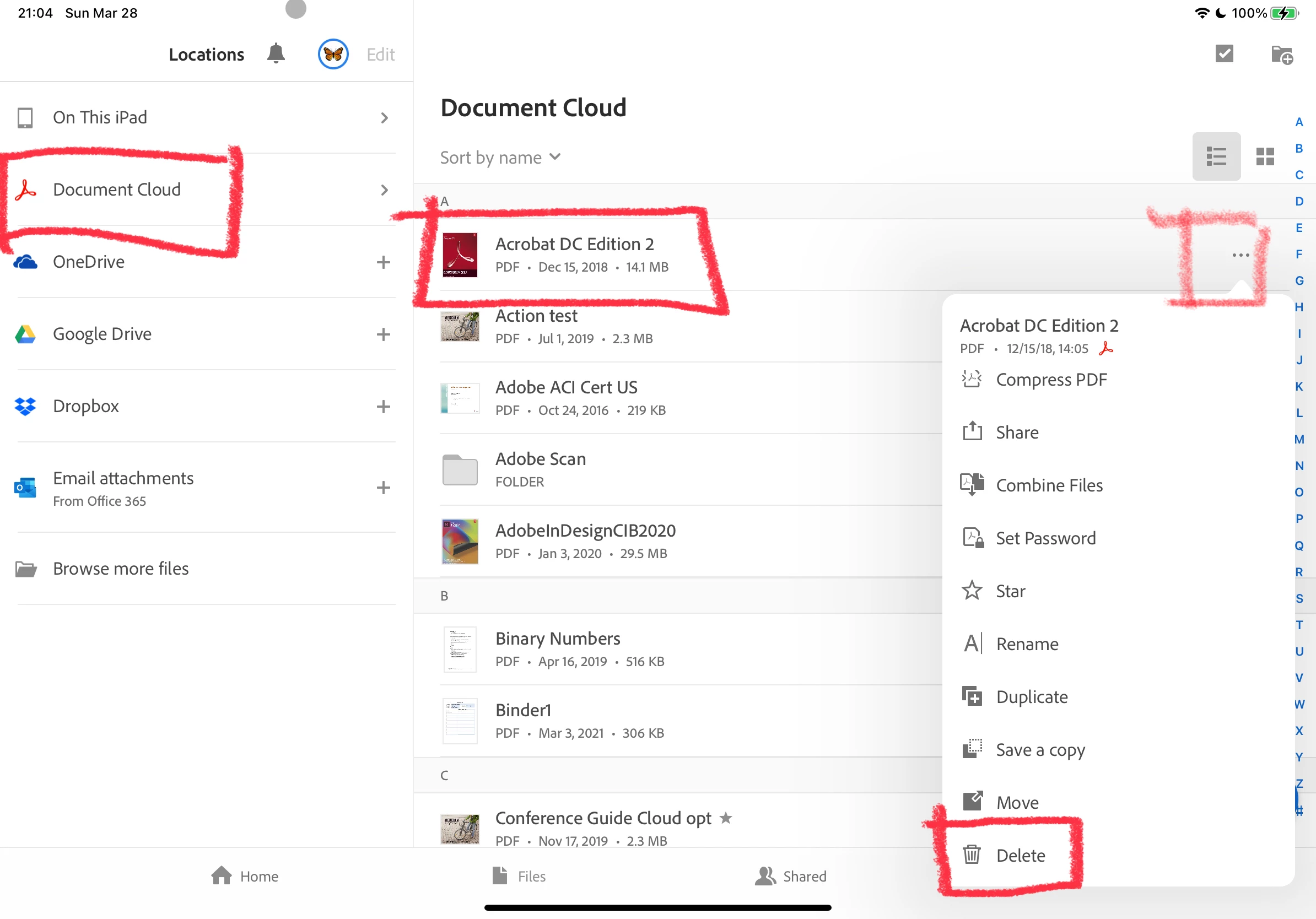Screen dimensions: 1316x919
Task: Tap Browse more files
Action: (120, 569)
